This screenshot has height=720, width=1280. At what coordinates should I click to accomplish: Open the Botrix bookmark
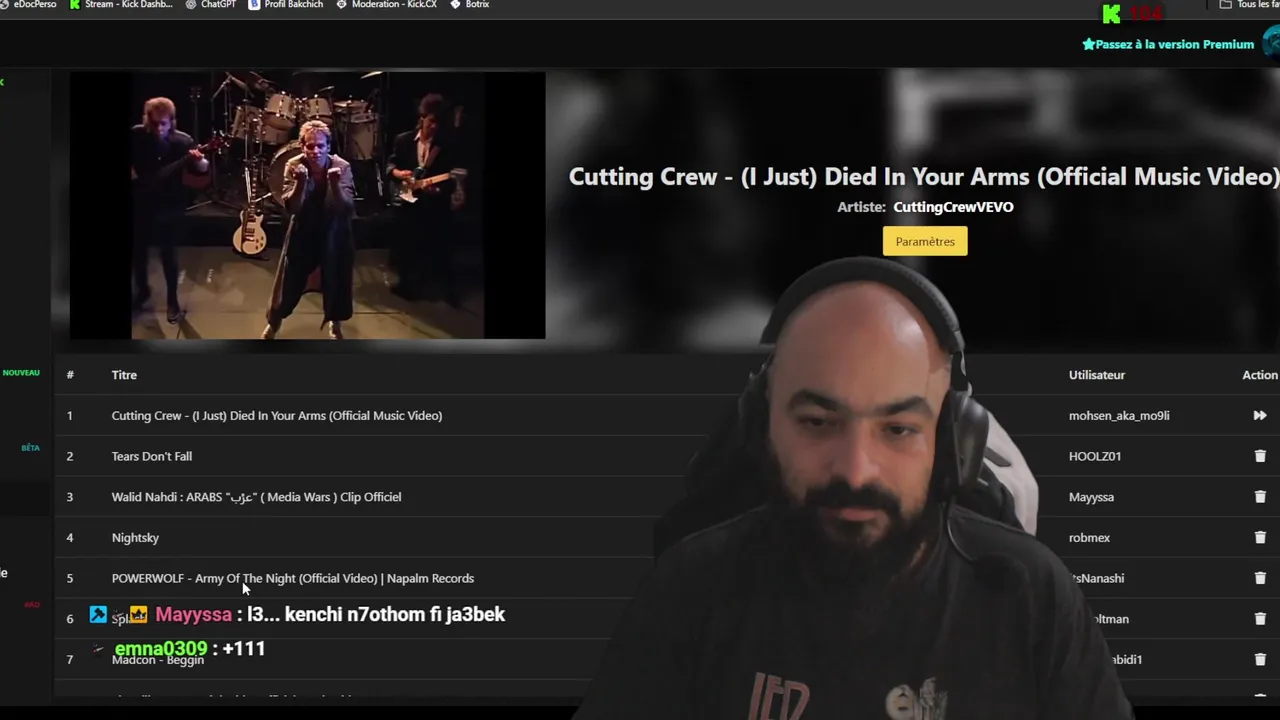pyautogui.click(x=470, y=4)
